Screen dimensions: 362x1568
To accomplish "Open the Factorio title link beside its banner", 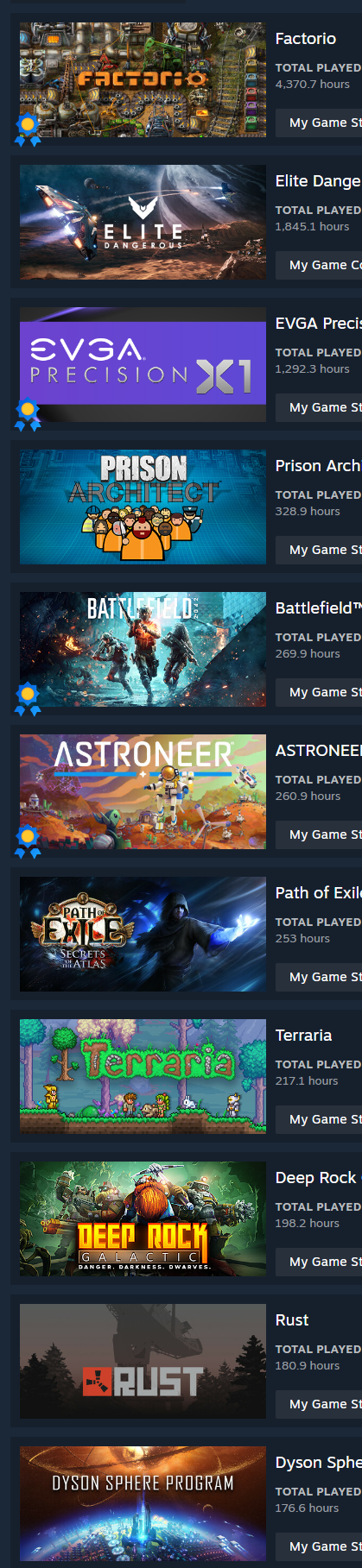I will pos(306,39).
